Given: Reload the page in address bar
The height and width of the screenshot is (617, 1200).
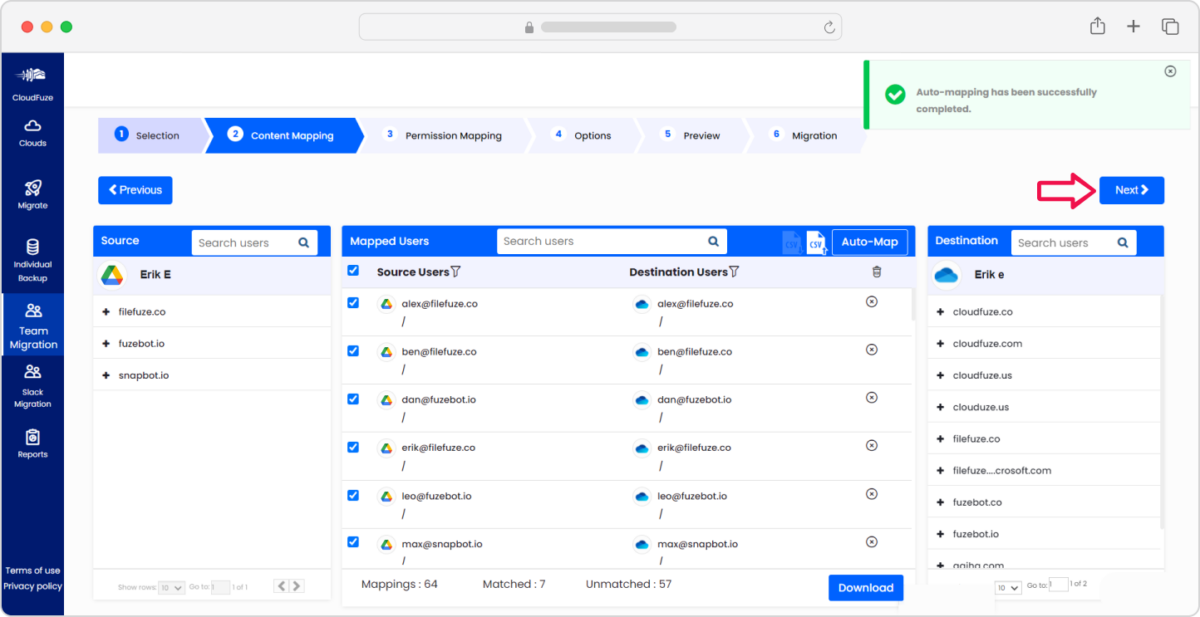Looking at the screenshot, I should (829, 27).
